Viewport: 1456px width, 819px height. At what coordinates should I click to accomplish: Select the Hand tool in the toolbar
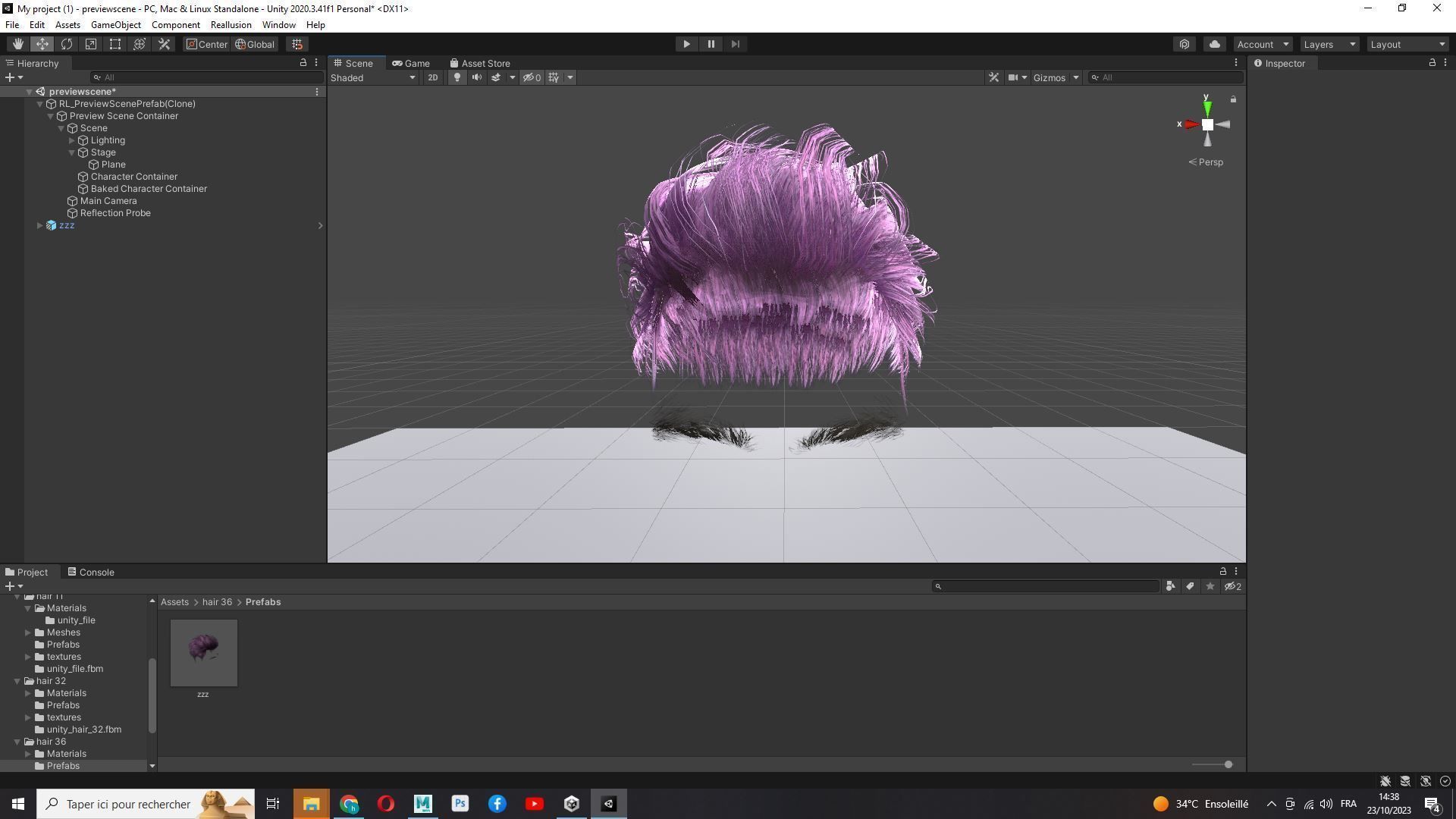click(x=17, y=44)
